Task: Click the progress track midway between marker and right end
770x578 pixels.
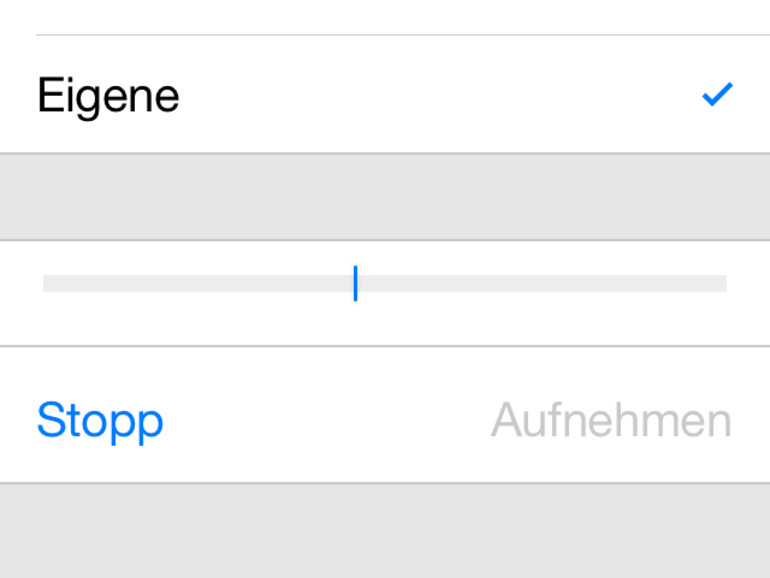Action: coord(541,284)
